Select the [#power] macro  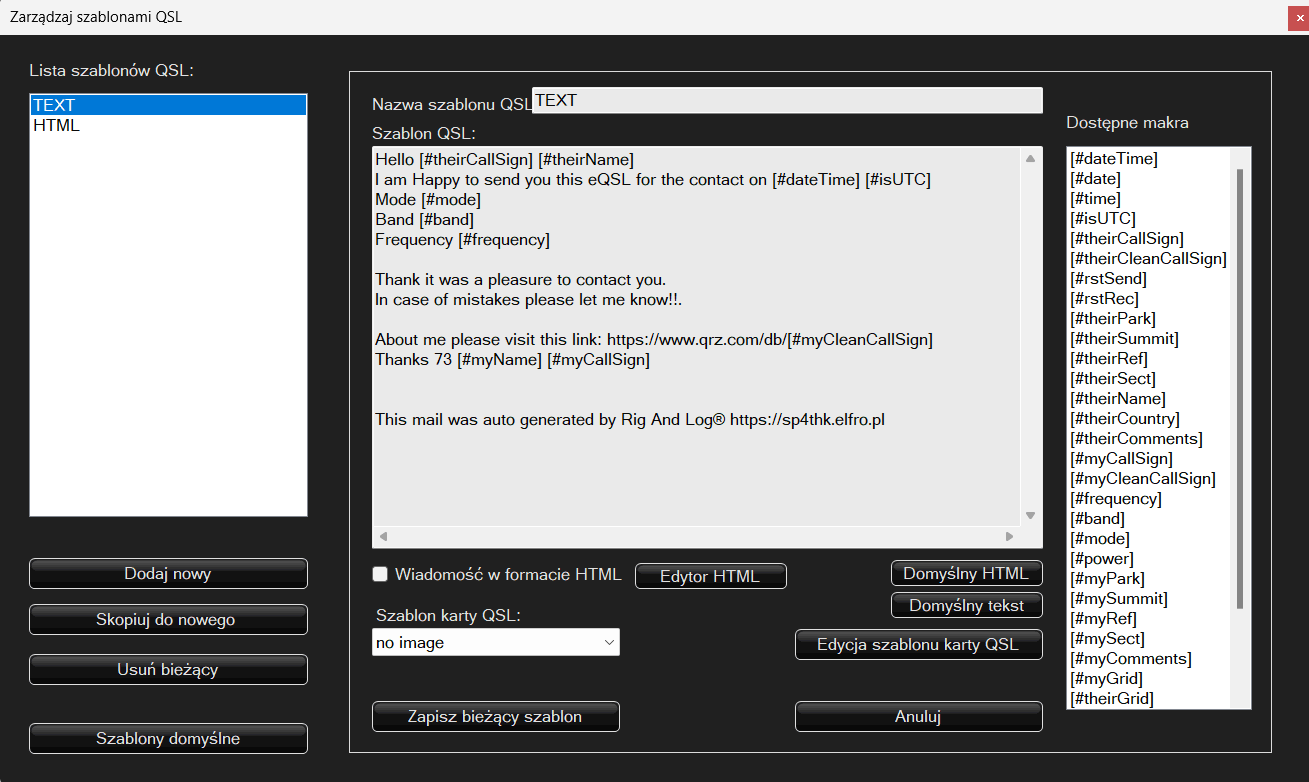tap(1102, 559)
